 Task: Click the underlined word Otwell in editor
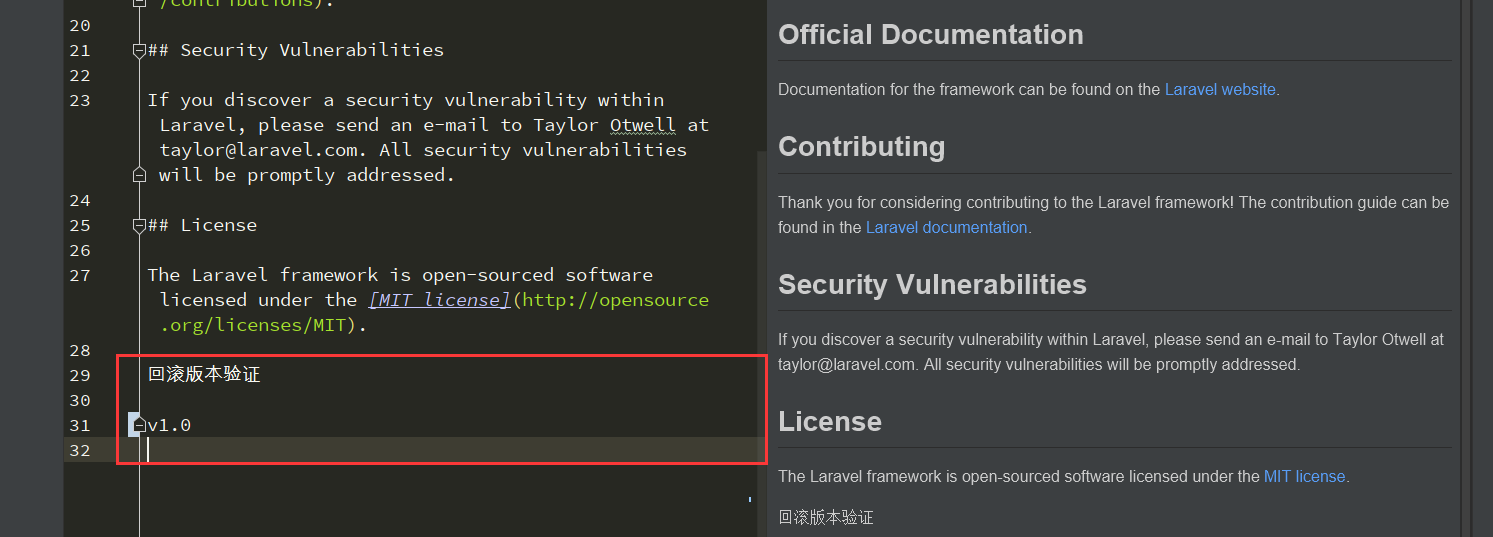coord(642,125)
